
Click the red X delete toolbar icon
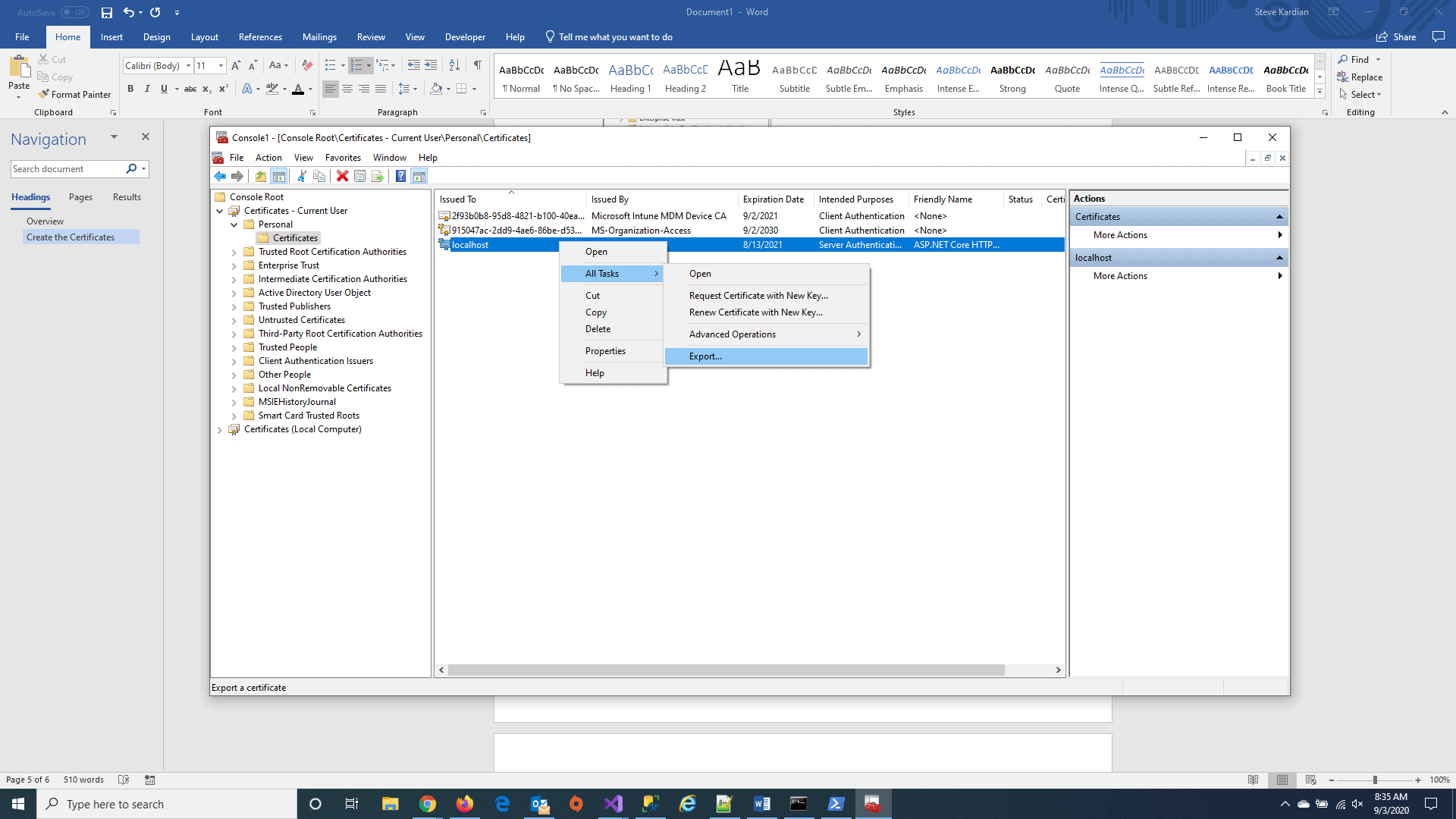click(342, 177)
